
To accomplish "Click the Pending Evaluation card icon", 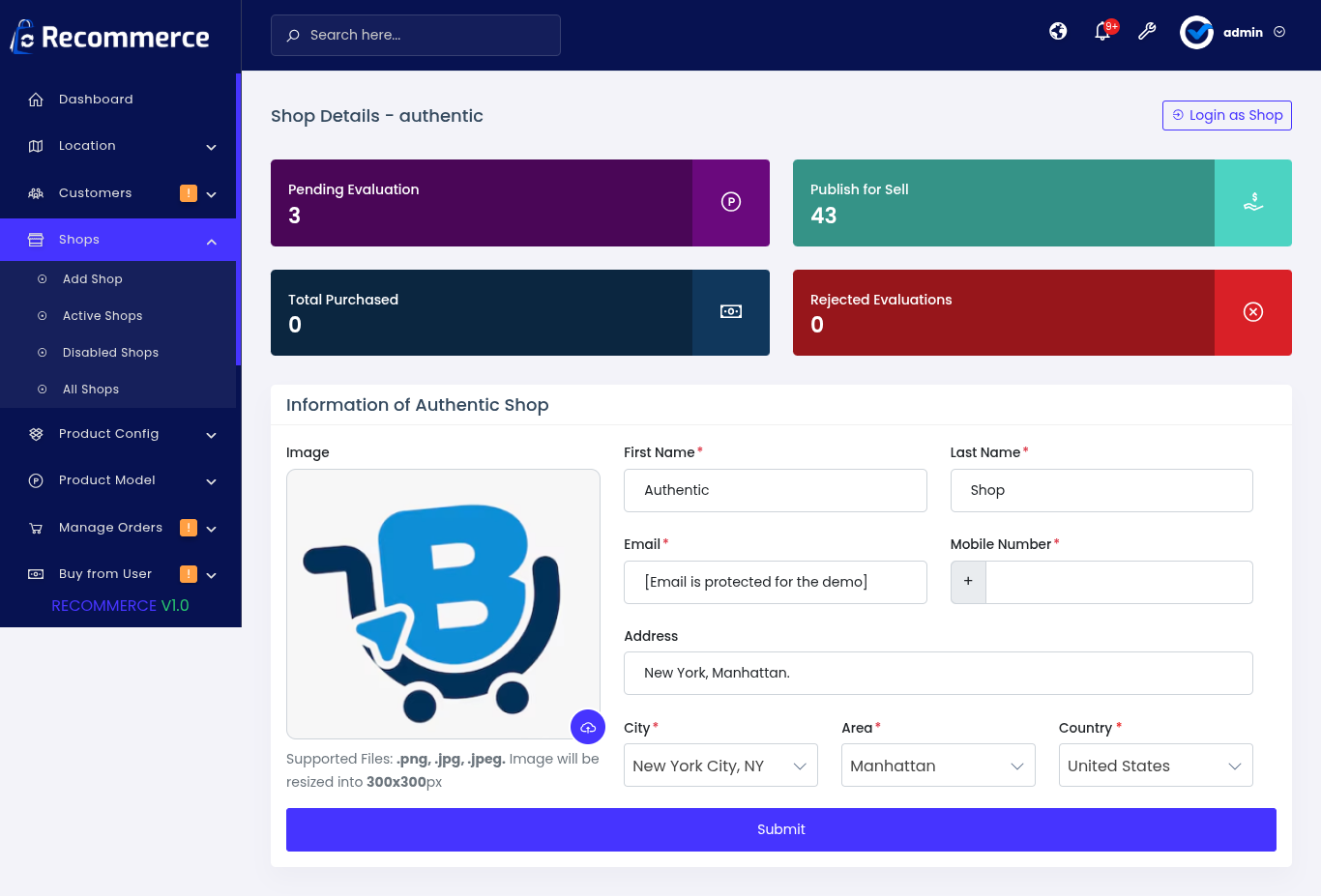I will (731, 202).
